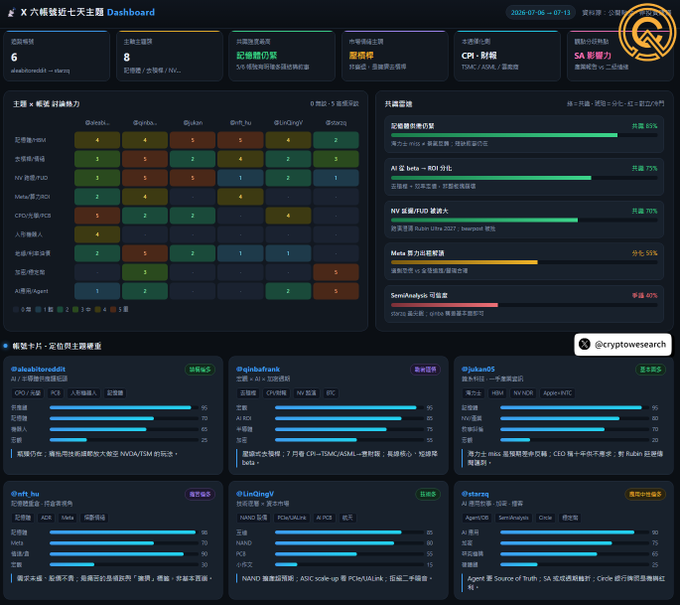Click the 記憶體供應仍緊 85% consensus bar
Screen dimensions: 680x605
tap(524, 135)
